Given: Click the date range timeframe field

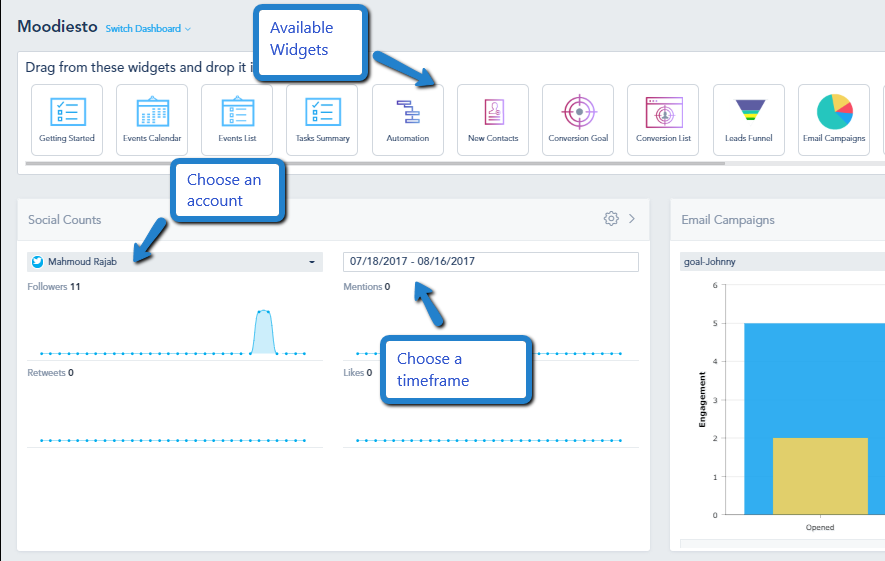Looking at the screenshot, I should pyautogui.click(x=491, y=262).
